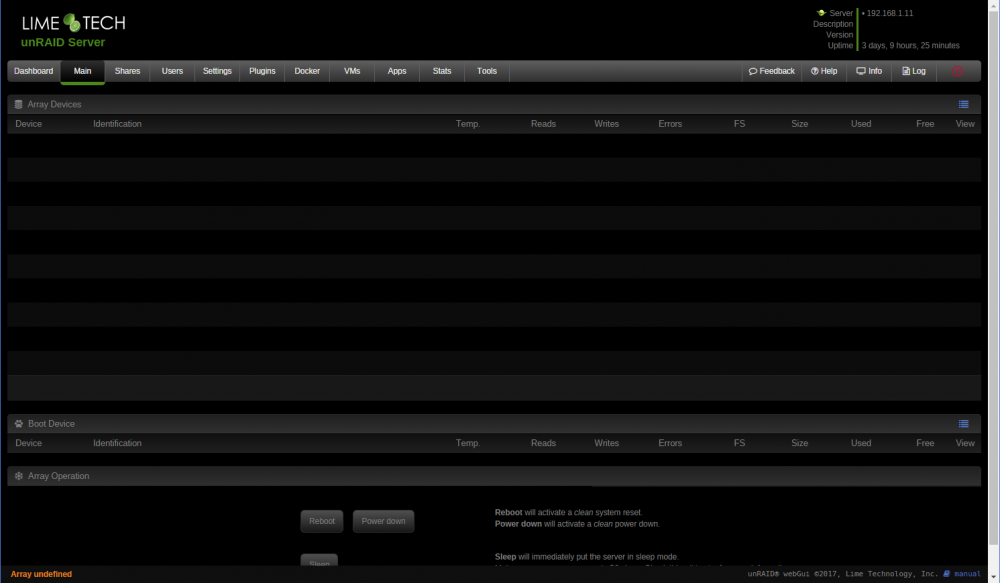Click the Array Operation section heading
1000x583 pixels.
[59, 476]
